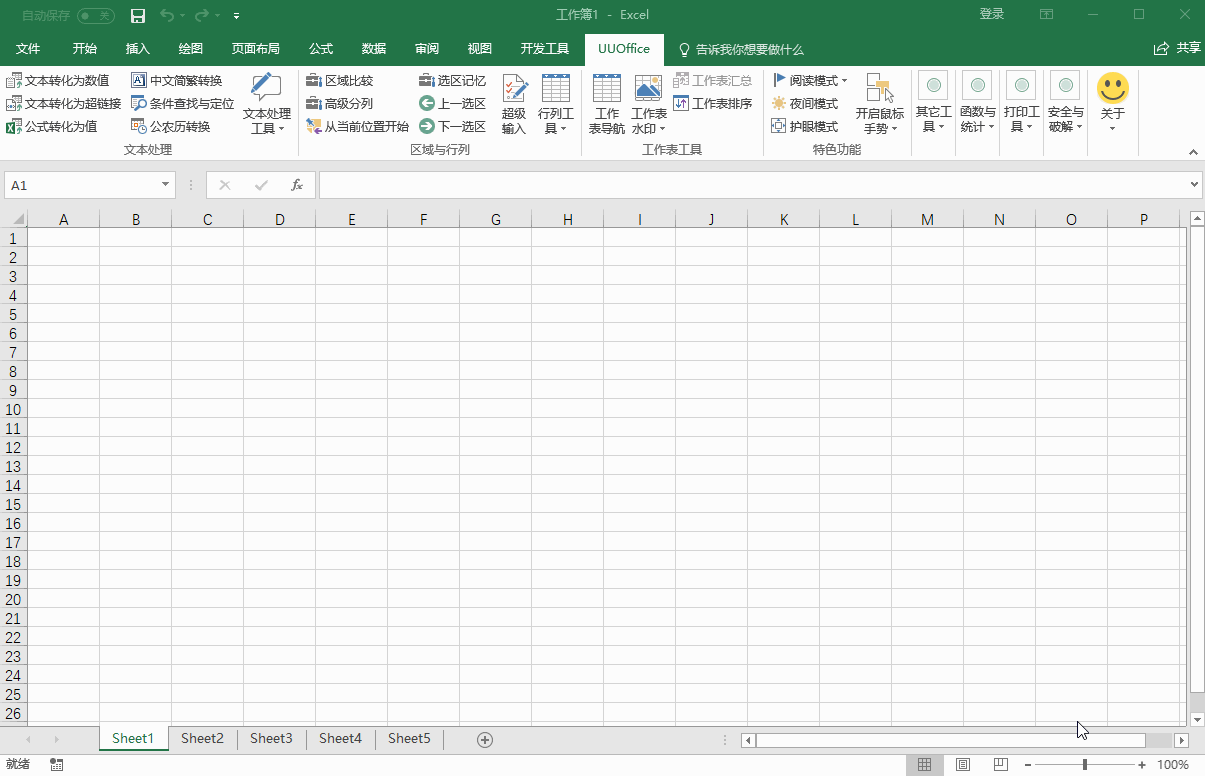Switch to the 开发工具 ribbon tab
The image size is (1205, 776).
coord(545,48)
